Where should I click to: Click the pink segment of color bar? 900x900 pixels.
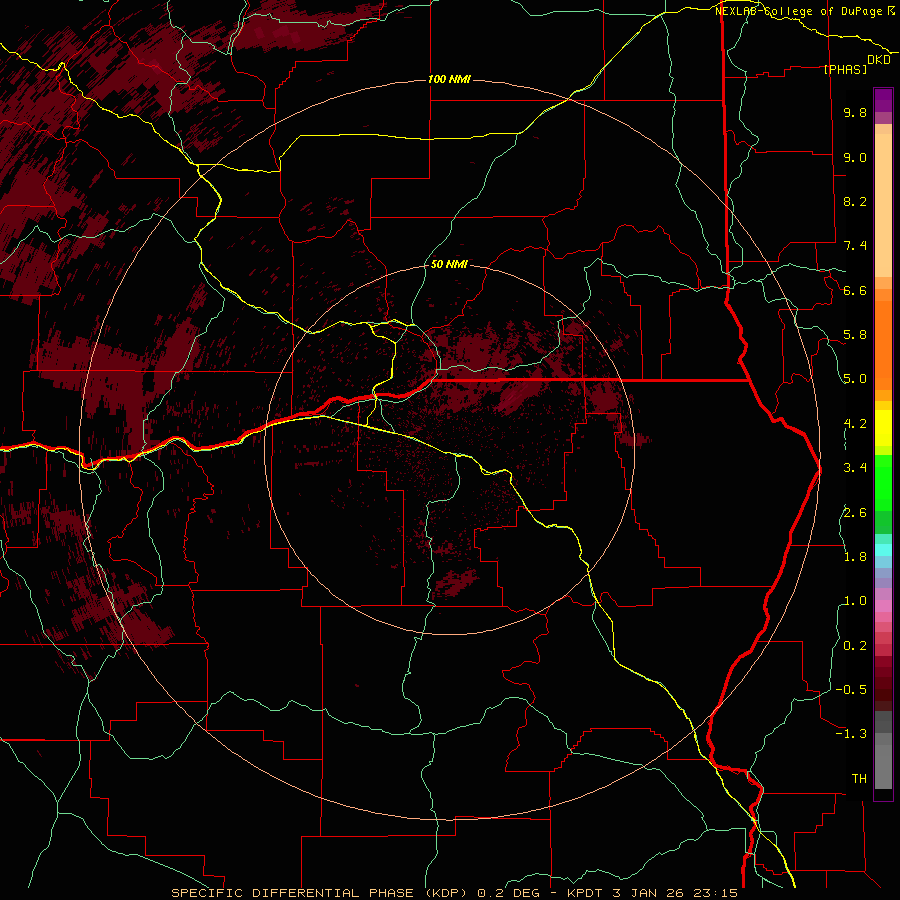(883, 606)
